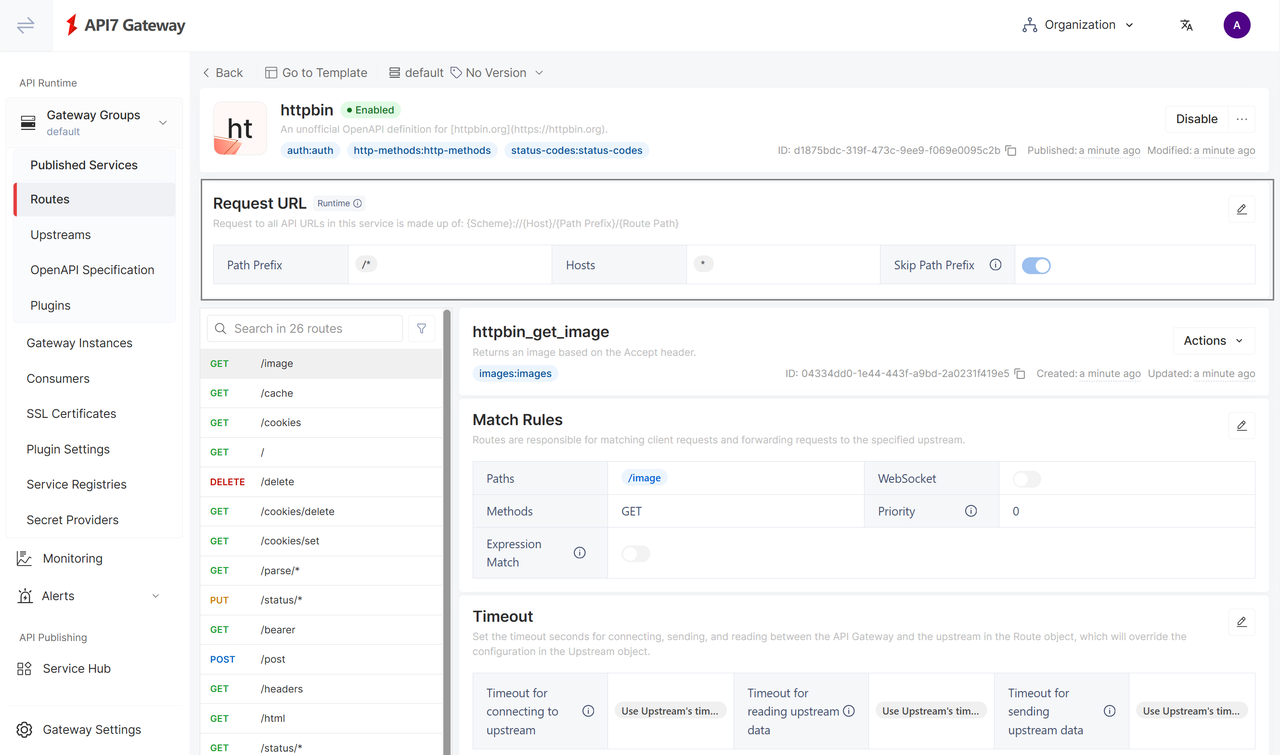Toggle the Expression Match switch
This screenshot has height=755, width=1280.
click(x=636, y=553)
